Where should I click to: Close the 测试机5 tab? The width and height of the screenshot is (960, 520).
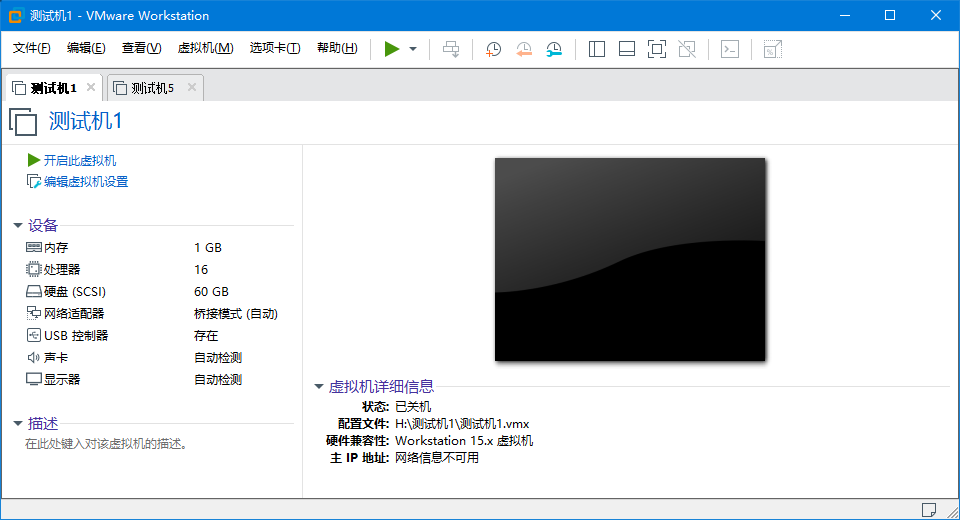coord(192,88)
